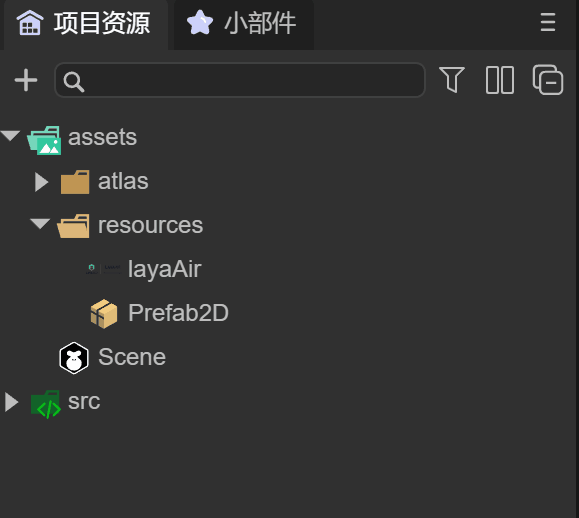Click the plus add-asset icon
This screenshot has height=518, width=579.
tap(26, 80)
